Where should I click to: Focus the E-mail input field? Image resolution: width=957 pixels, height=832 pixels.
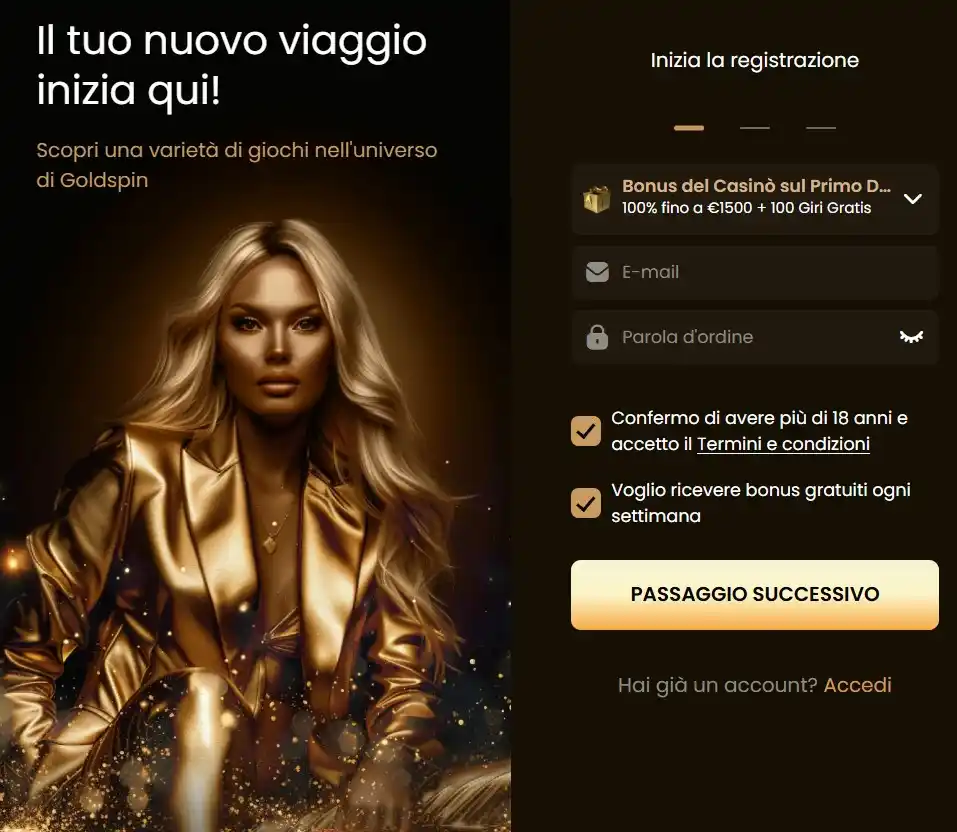755,272
